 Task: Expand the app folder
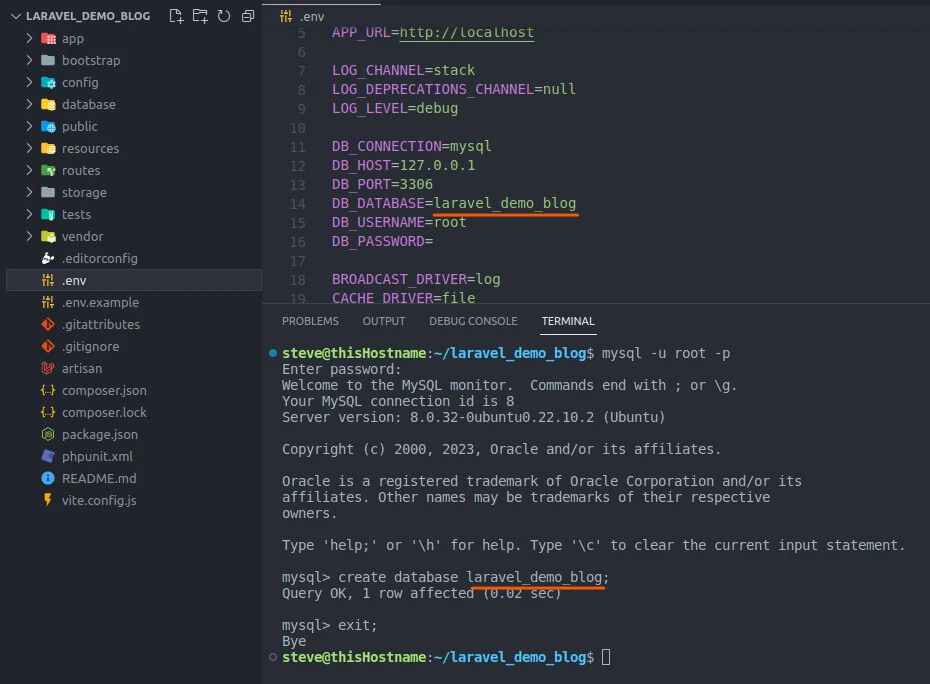(x=72, y=38)
